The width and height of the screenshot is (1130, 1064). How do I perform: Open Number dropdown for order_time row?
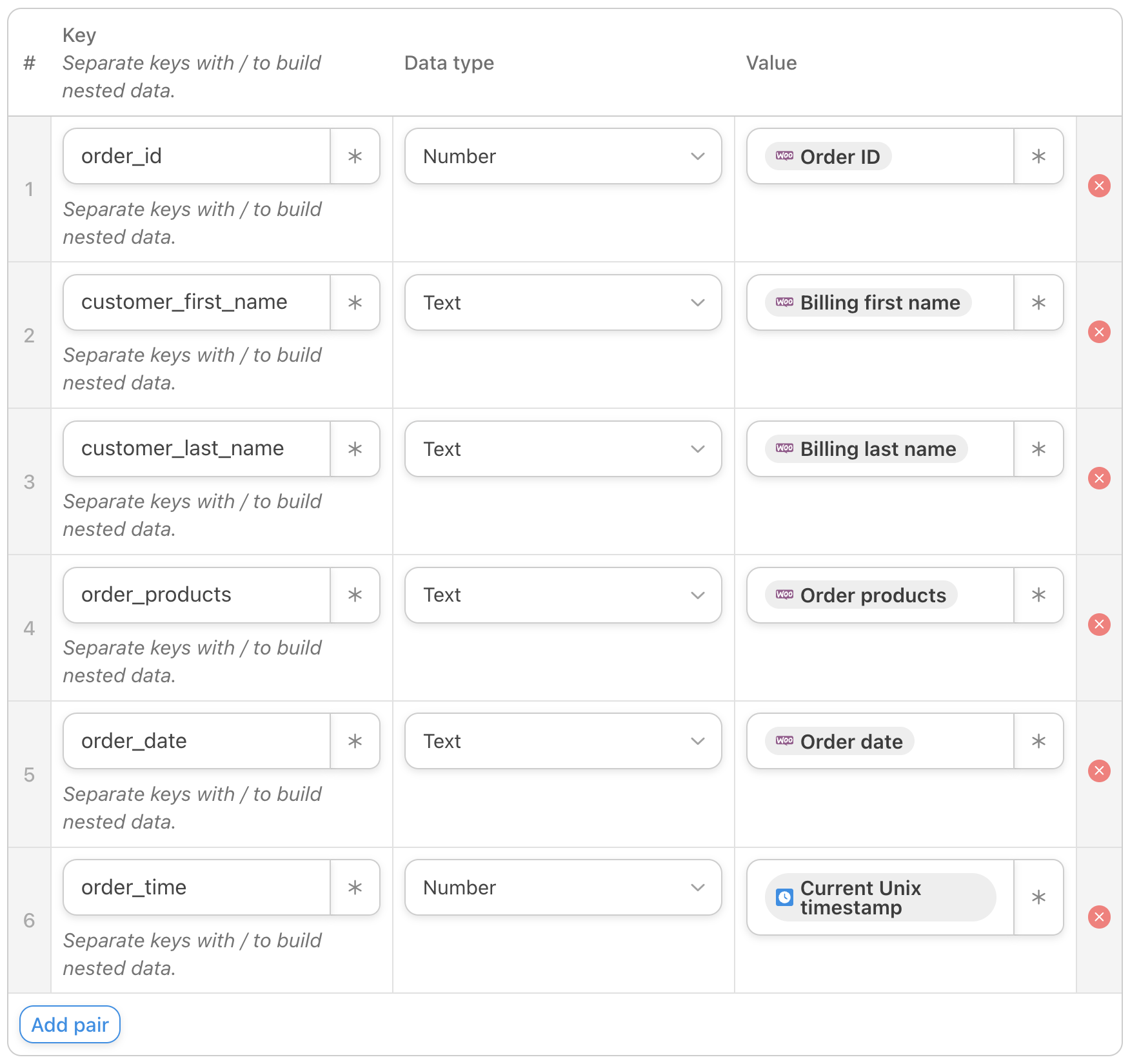pyautogui.click(x=562, y=887)
